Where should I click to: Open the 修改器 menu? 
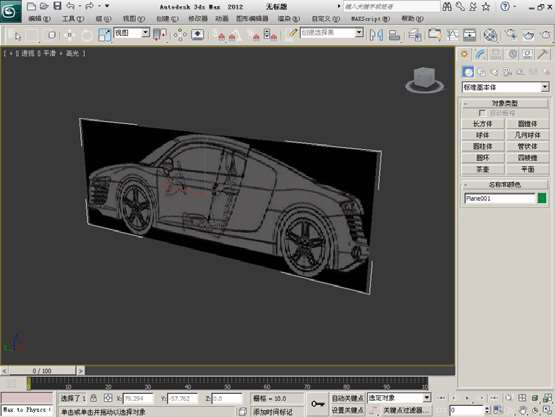tap(198, 19)
